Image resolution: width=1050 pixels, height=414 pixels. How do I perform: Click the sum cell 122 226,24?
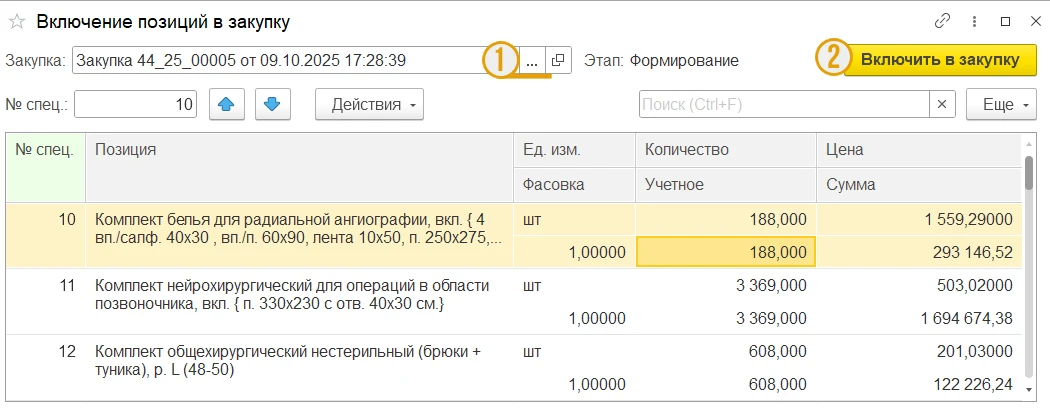coord(920,385)
